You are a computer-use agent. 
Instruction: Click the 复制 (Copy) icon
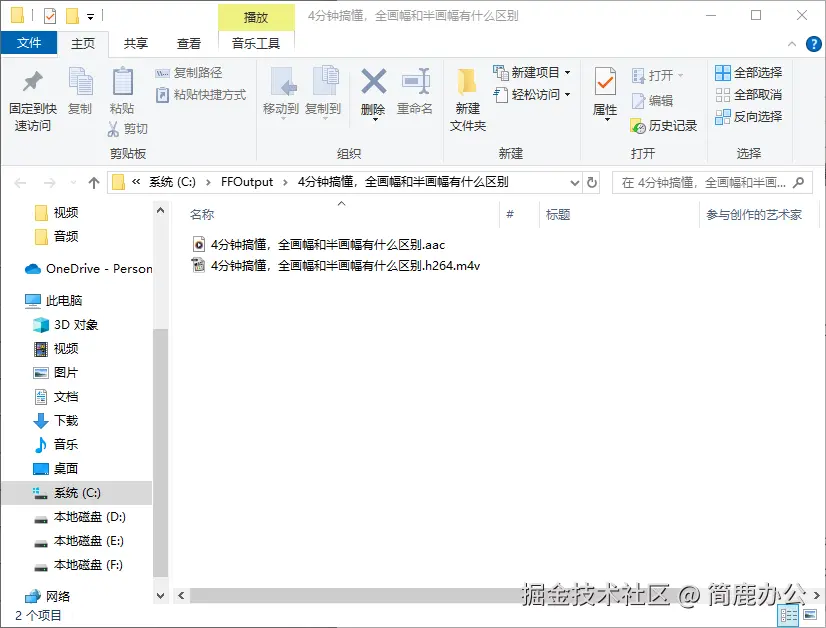pyautogui.click(x=80, y=97)
